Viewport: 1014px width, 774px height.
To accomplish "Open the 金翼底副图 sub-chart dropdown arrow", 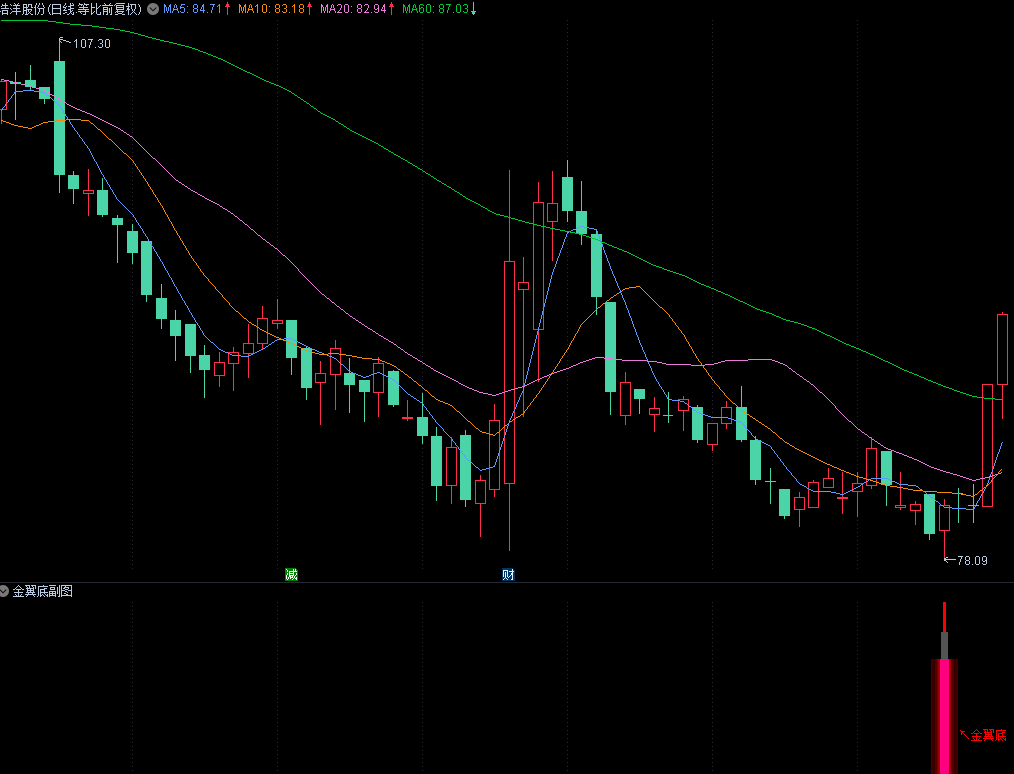I will click(x=5, y=591).
